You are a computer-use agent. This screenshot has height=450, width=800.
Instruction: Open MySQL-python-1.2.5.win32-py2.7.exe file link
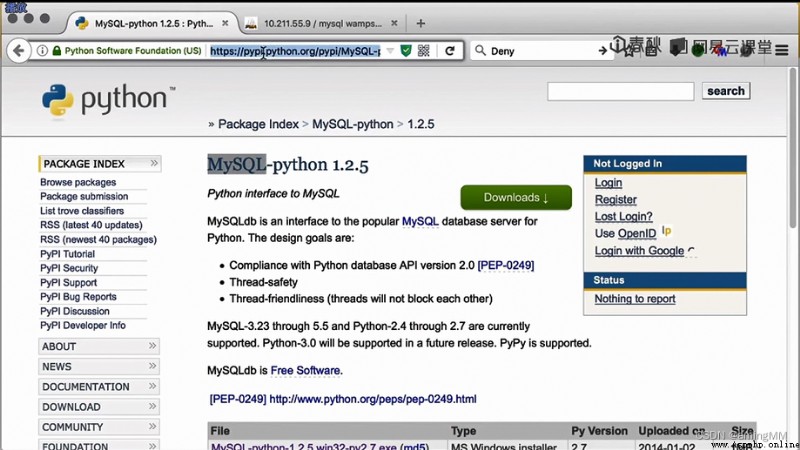(x=304, y=446)
